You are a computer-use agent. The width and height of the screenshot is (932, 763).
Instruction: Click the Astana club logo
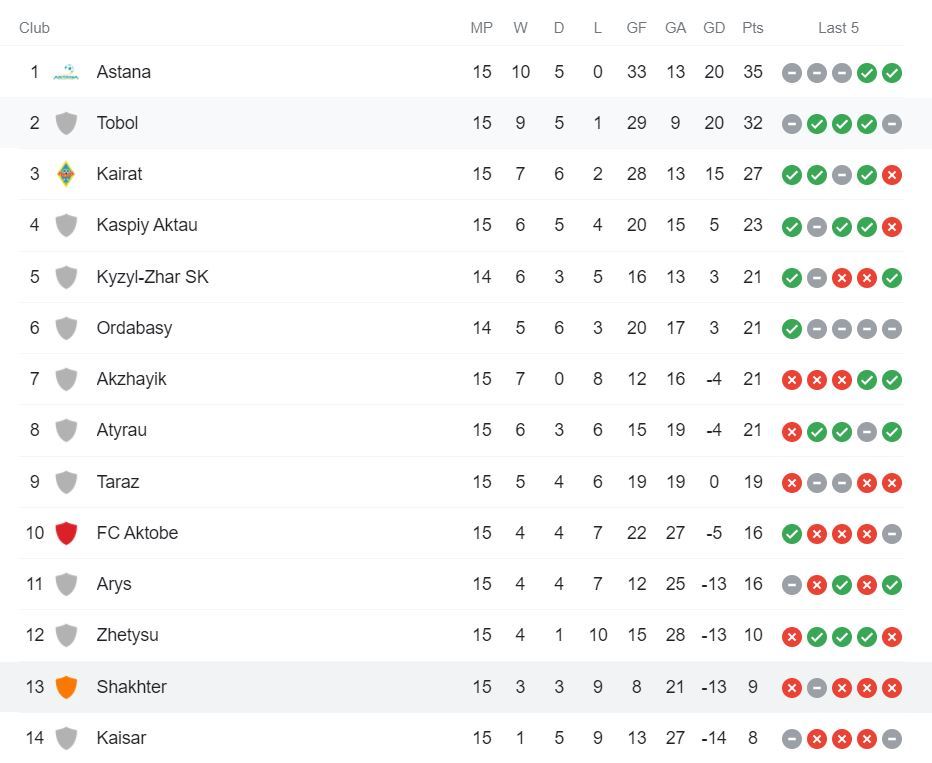(x=66, y=72)
